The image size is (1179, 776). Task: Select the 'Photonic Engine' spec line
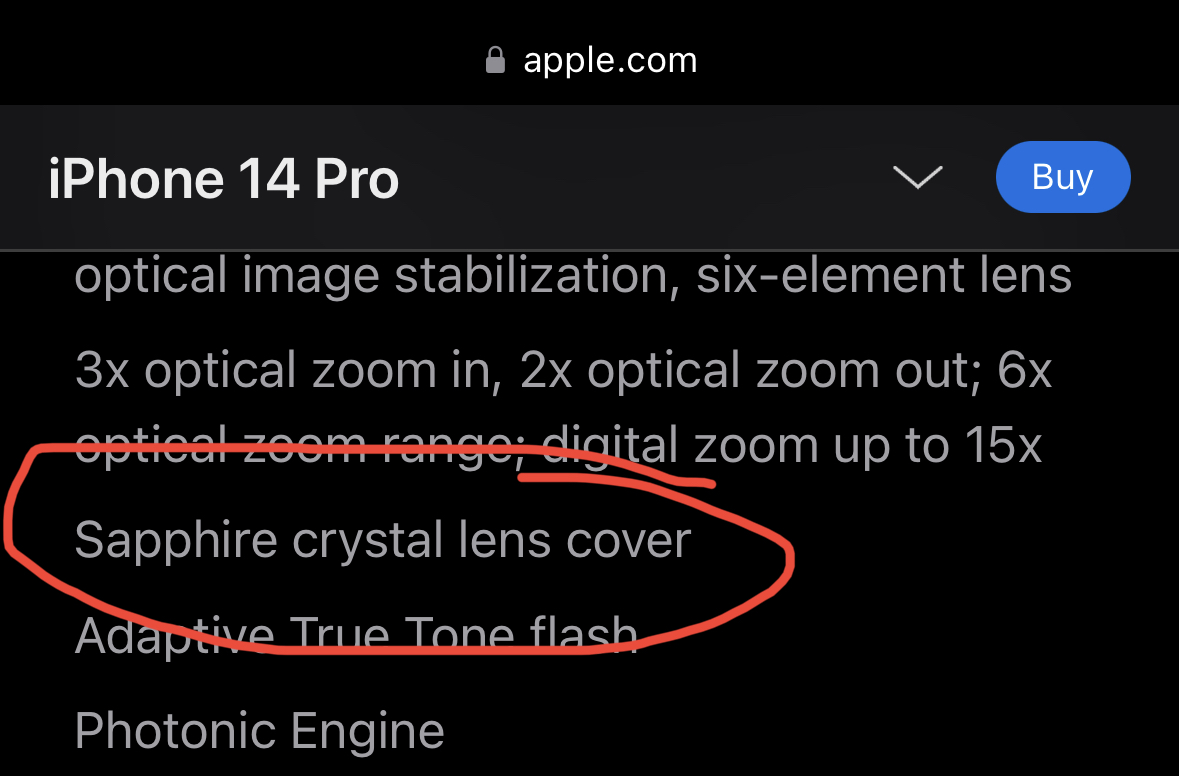[x=259, y=731]
